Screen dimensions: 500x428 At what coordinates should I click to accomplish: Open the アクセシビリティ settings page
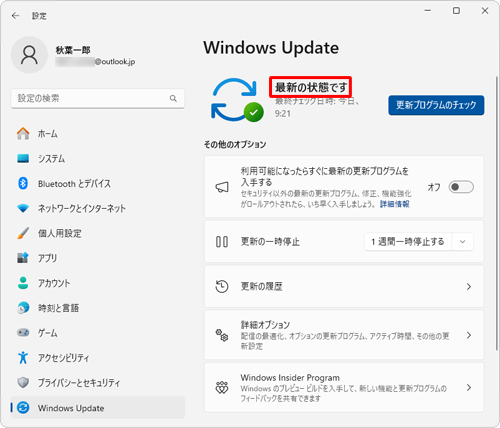(x=98, y=357)
